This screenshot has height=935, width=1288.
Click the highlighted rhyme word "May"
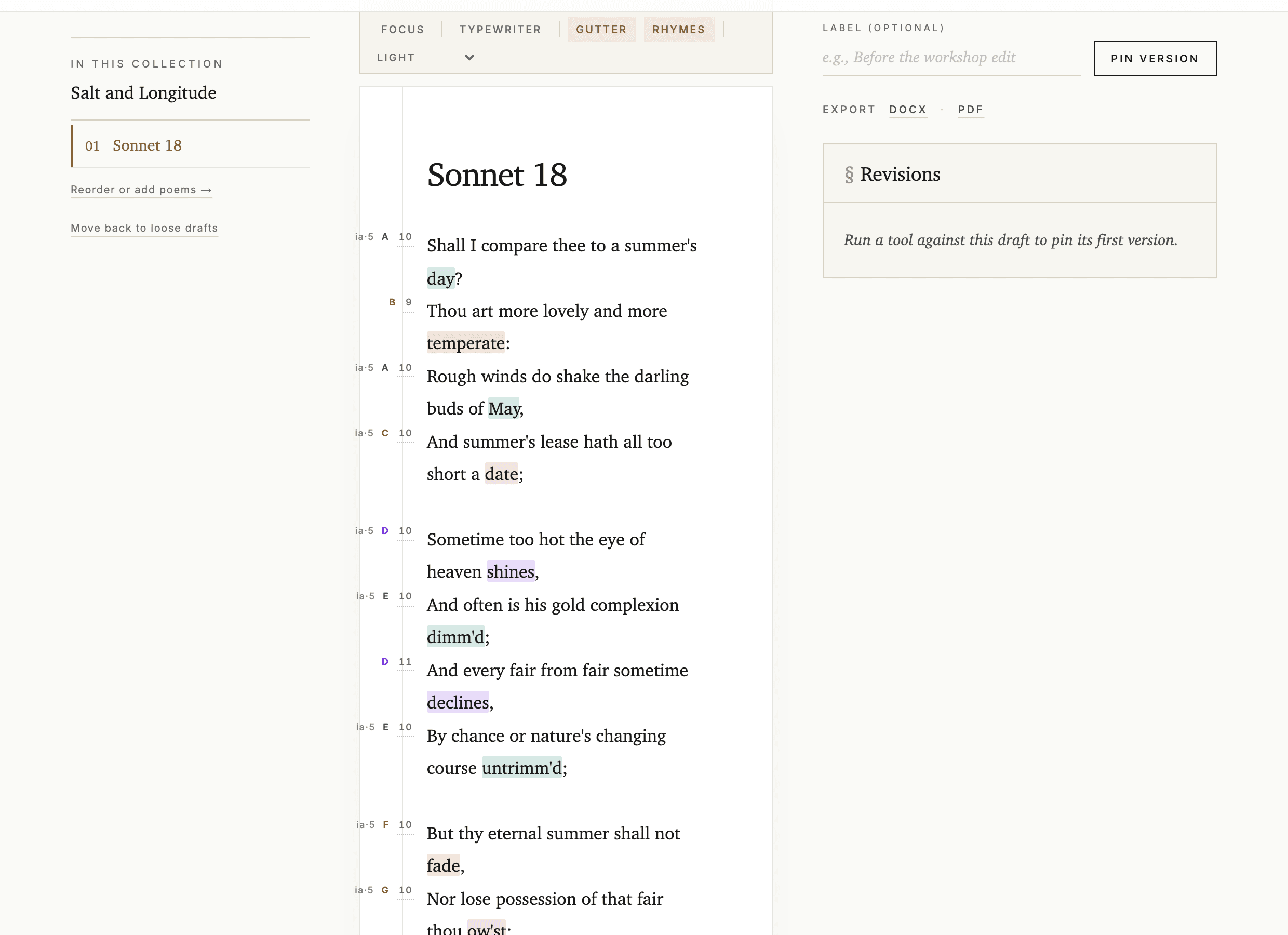pyautogui.click(x=504, y=408)
